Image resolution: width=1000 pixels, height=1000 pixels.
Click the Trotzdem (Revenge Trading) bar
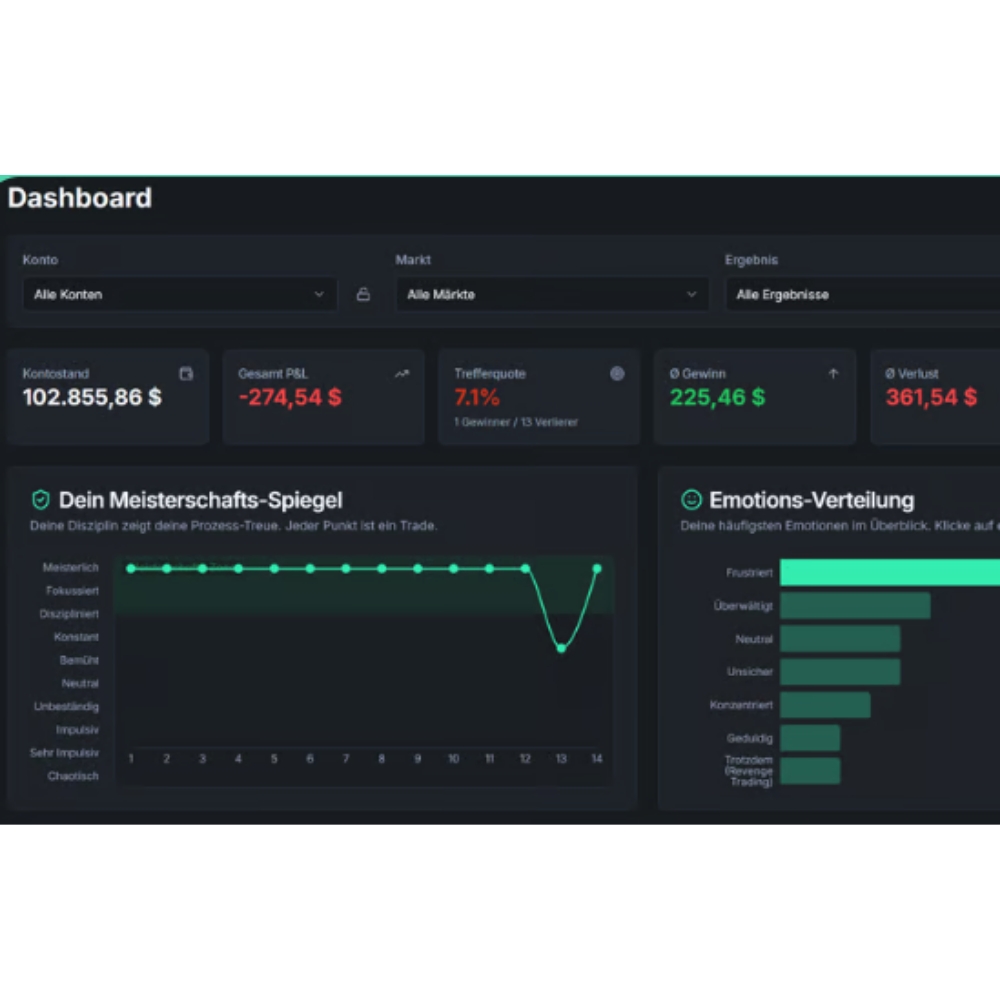809,770
